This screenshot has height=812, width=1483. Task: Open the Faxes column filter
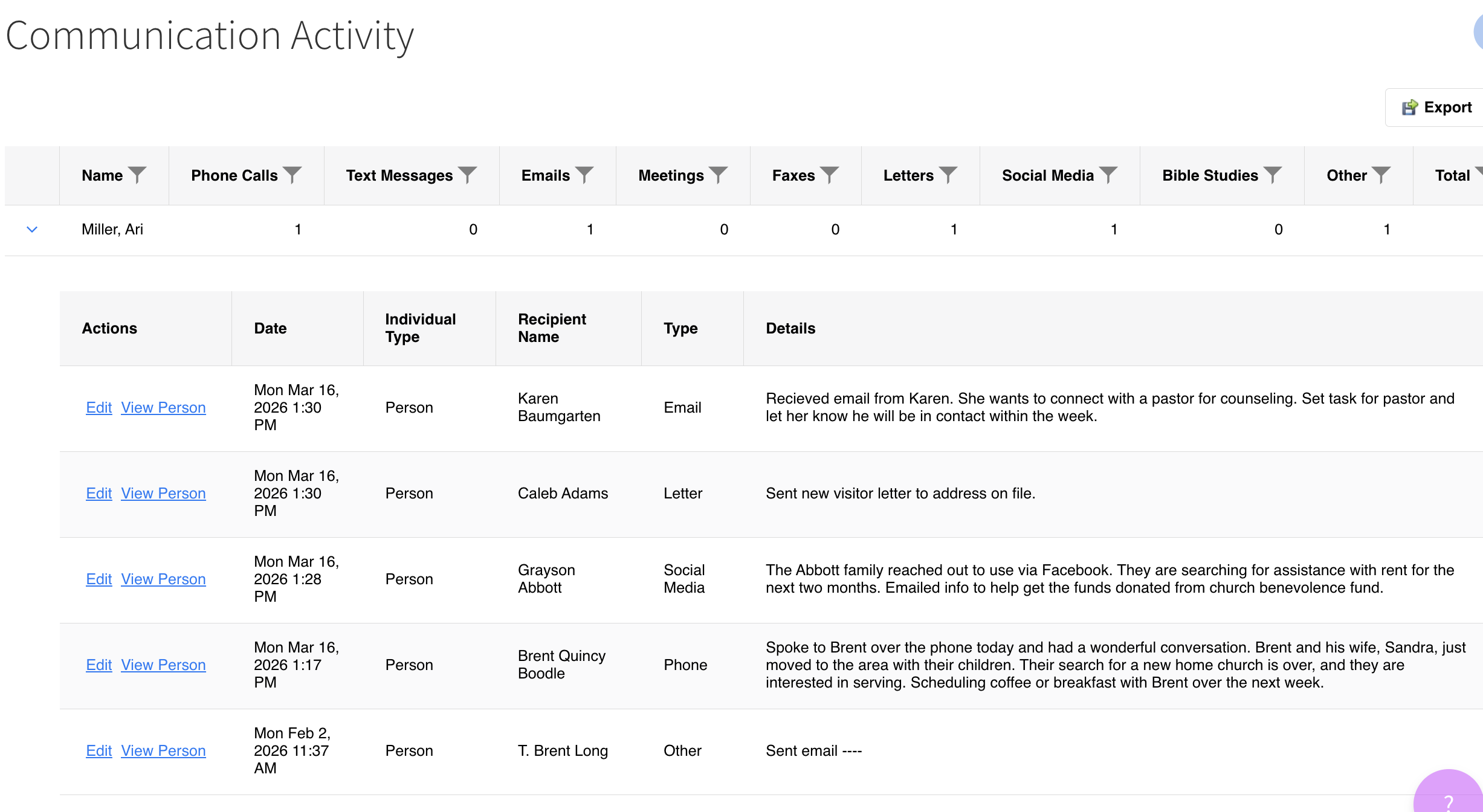[x=829, y=175]
